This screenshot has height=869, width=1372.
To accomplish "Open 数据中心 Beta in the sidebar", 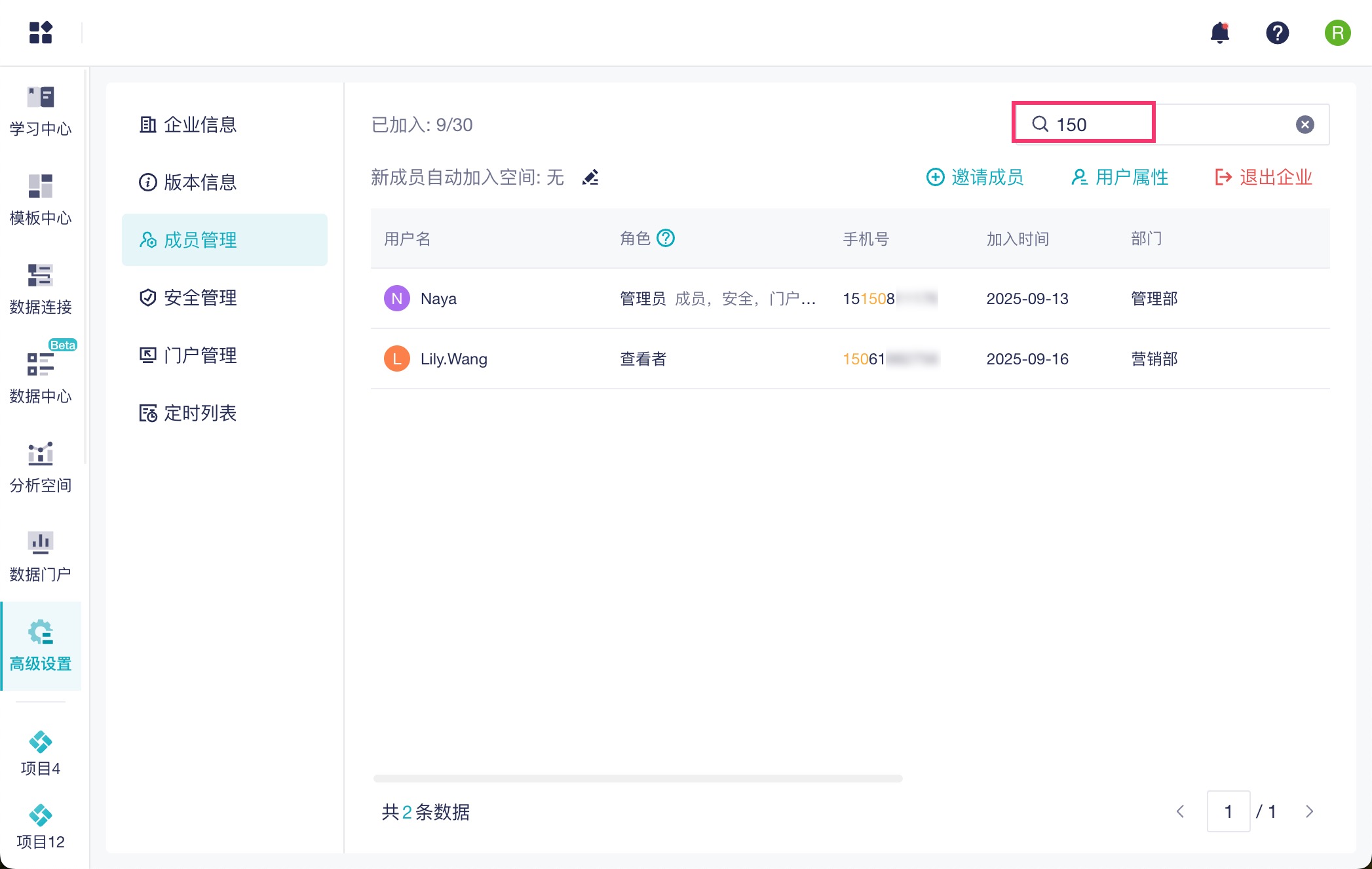I will tap(41, 377).
